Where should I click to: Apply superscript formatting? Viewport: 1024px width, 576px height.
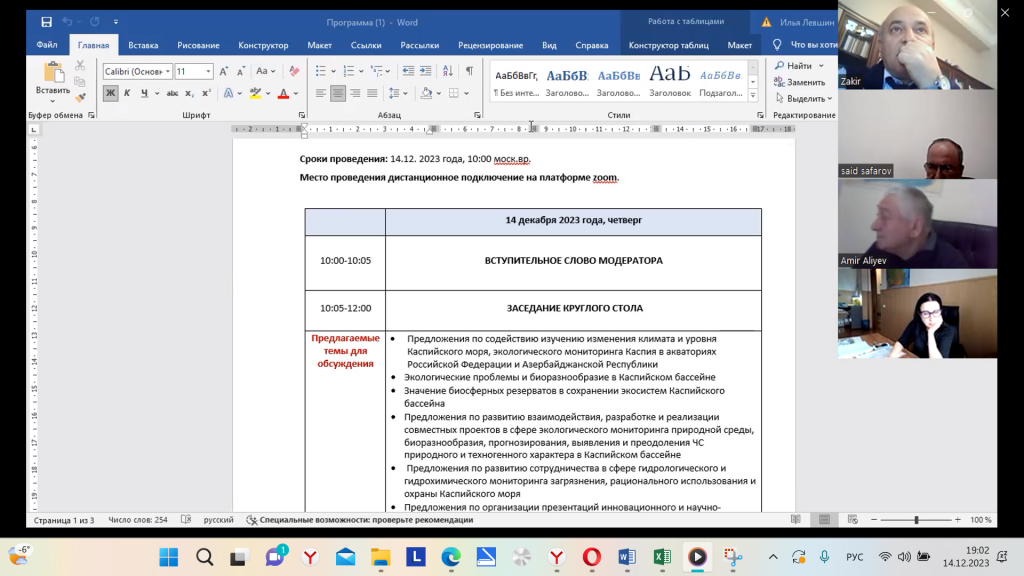(x=206, y=93)
